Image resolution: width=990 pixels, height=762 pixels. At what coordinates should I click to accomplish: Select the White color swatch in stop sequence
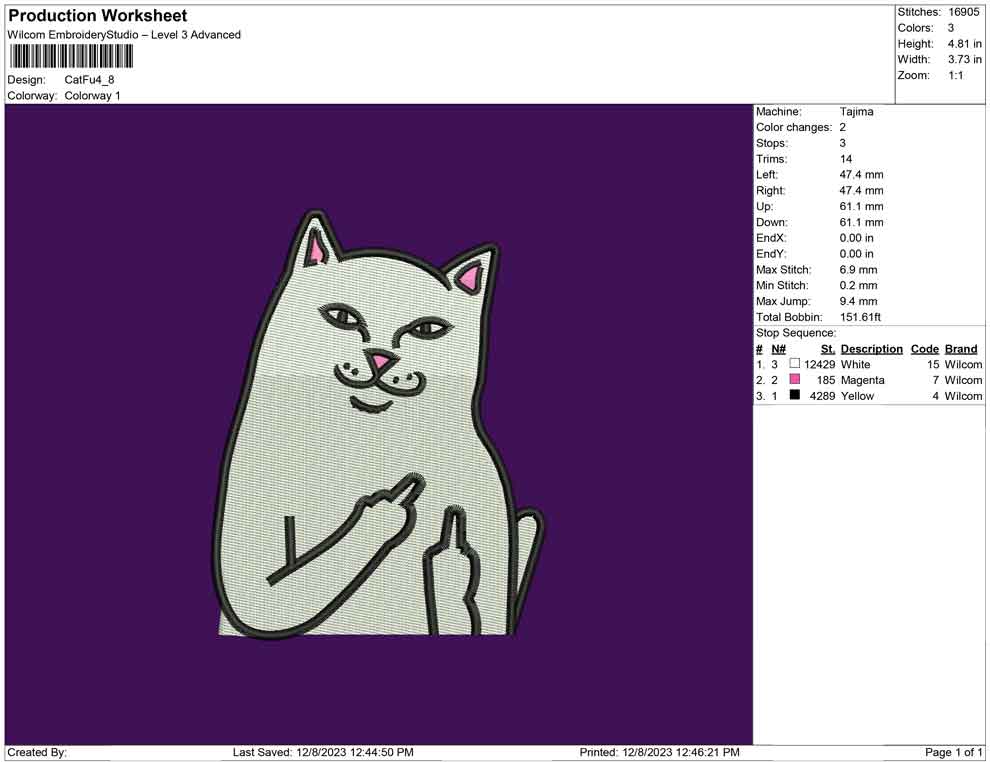tap(796, 365)
